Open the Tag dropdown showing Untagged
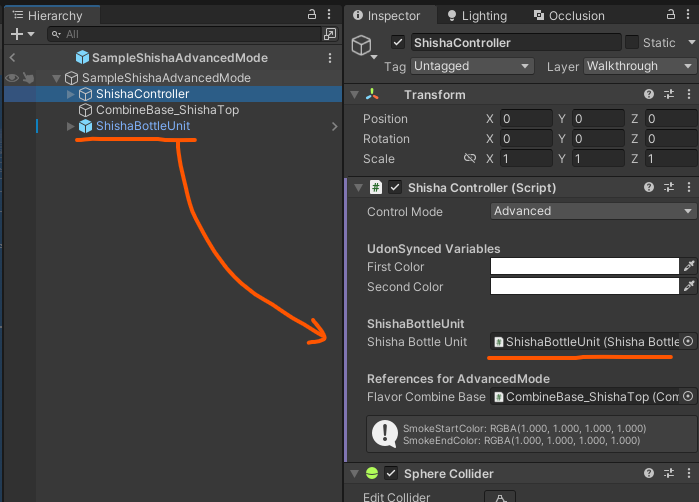699x502 pixels. click(472, 66)
